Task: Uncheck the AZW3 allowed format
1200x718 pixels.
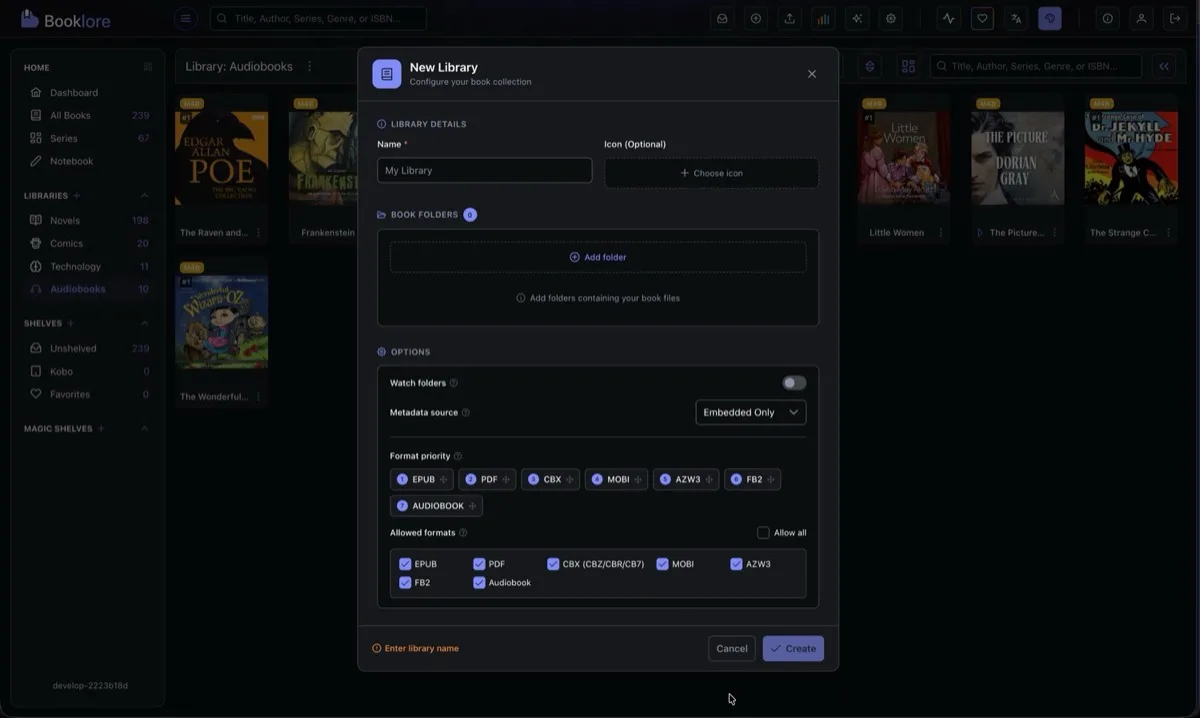Action: point(736,564)
